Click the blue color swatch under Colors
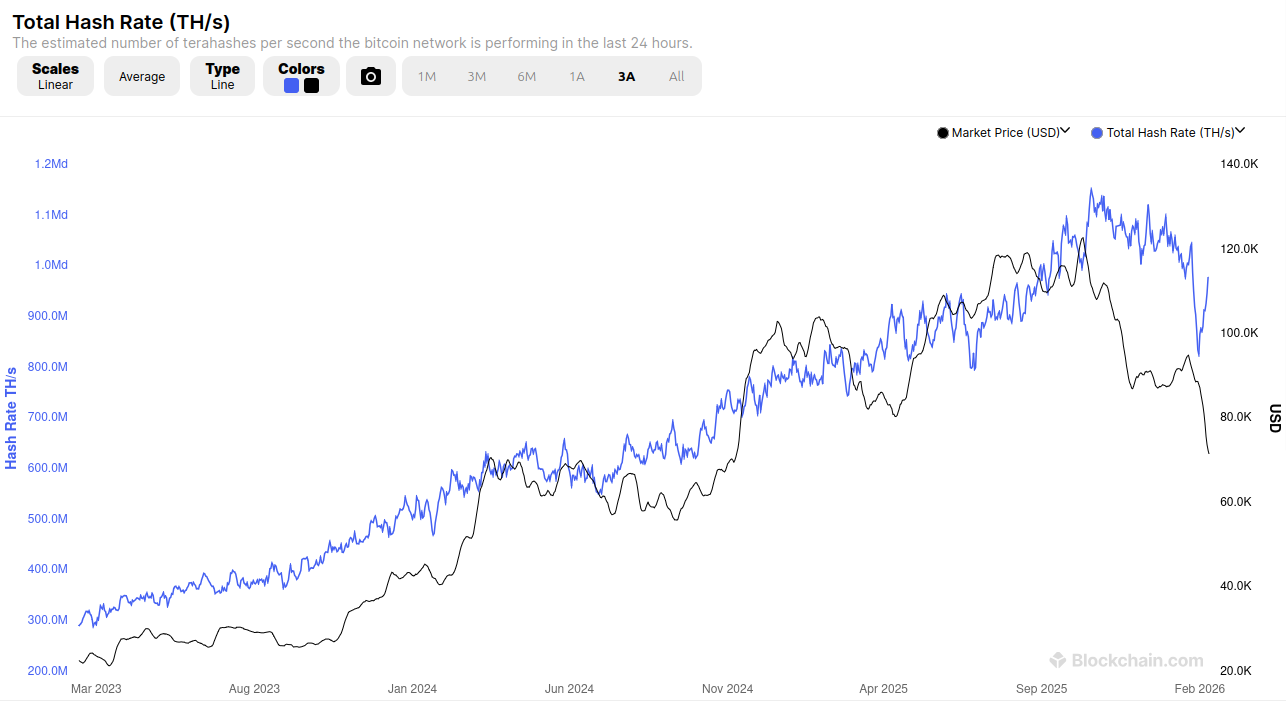The height and width of the screenshot is (709, 1286). [x=291, y=86]
